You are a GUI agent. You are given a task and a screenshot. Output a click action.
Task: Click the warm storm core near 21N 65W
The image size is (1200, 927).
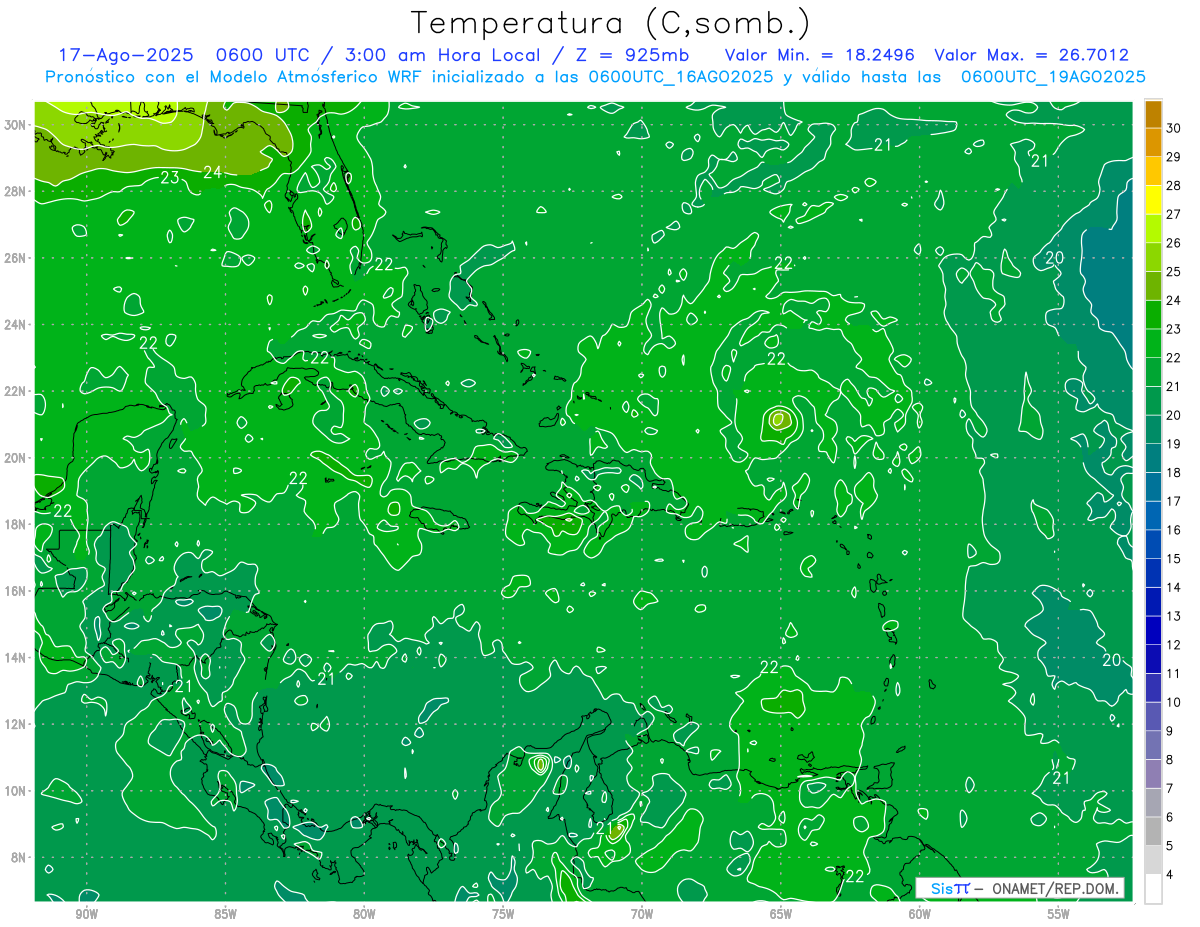point(779,421)
